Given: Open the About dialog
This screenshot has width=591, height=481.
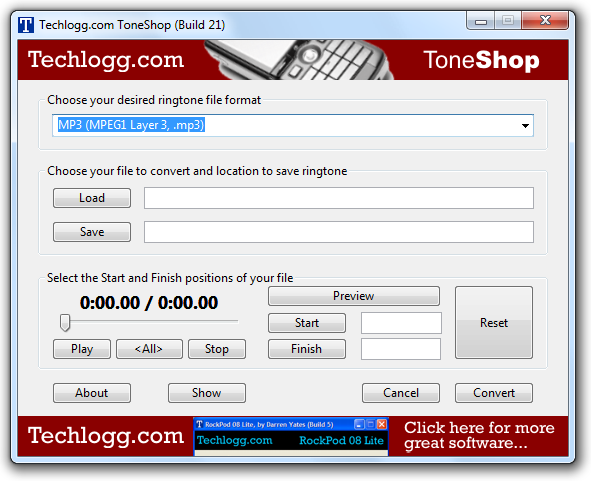Looking at the screenshot, I should click(x=92, y=393).
